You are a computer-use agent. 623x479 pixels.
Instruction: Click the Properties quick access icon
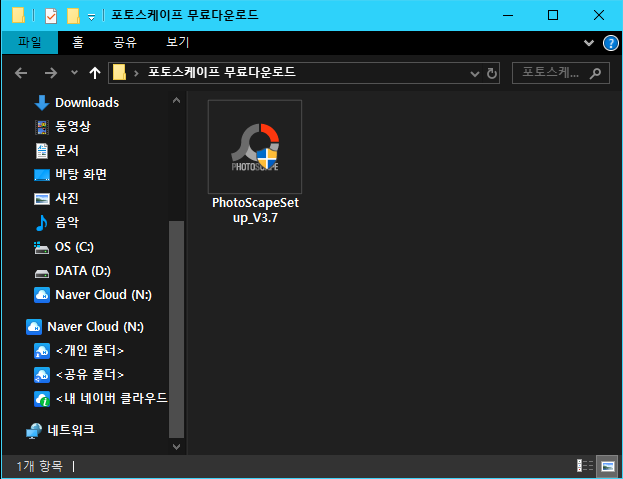pos(51,16)
